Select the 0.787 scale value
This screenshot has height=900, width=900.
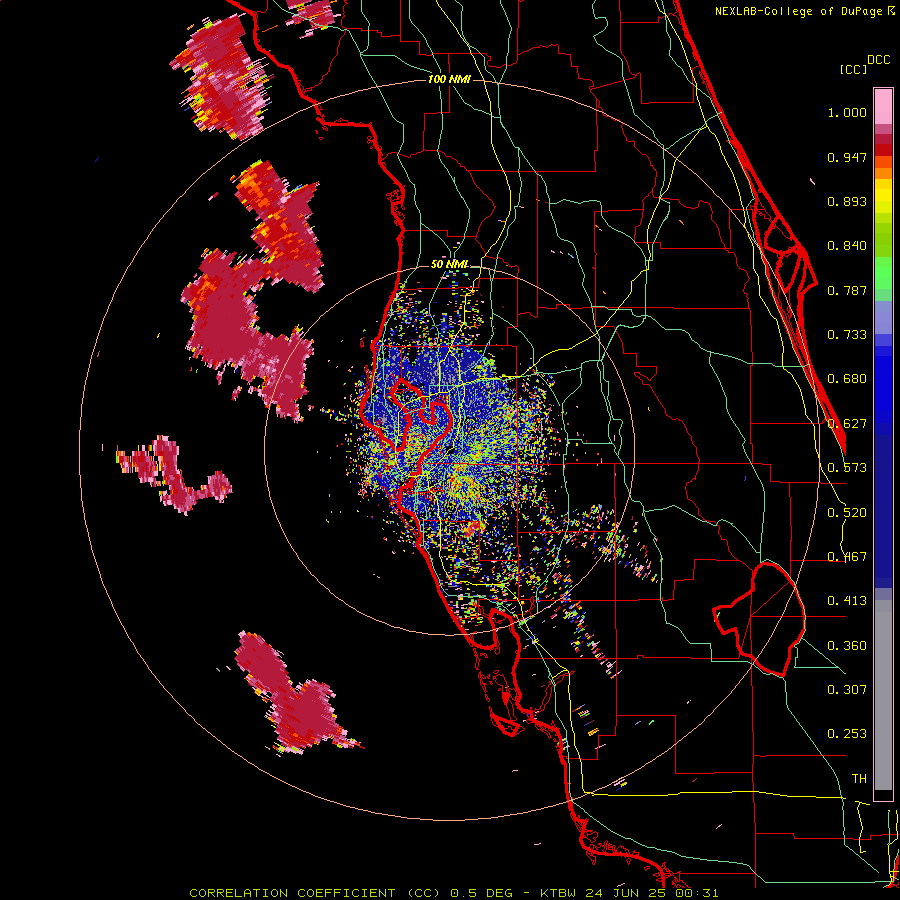coord(847,290)
